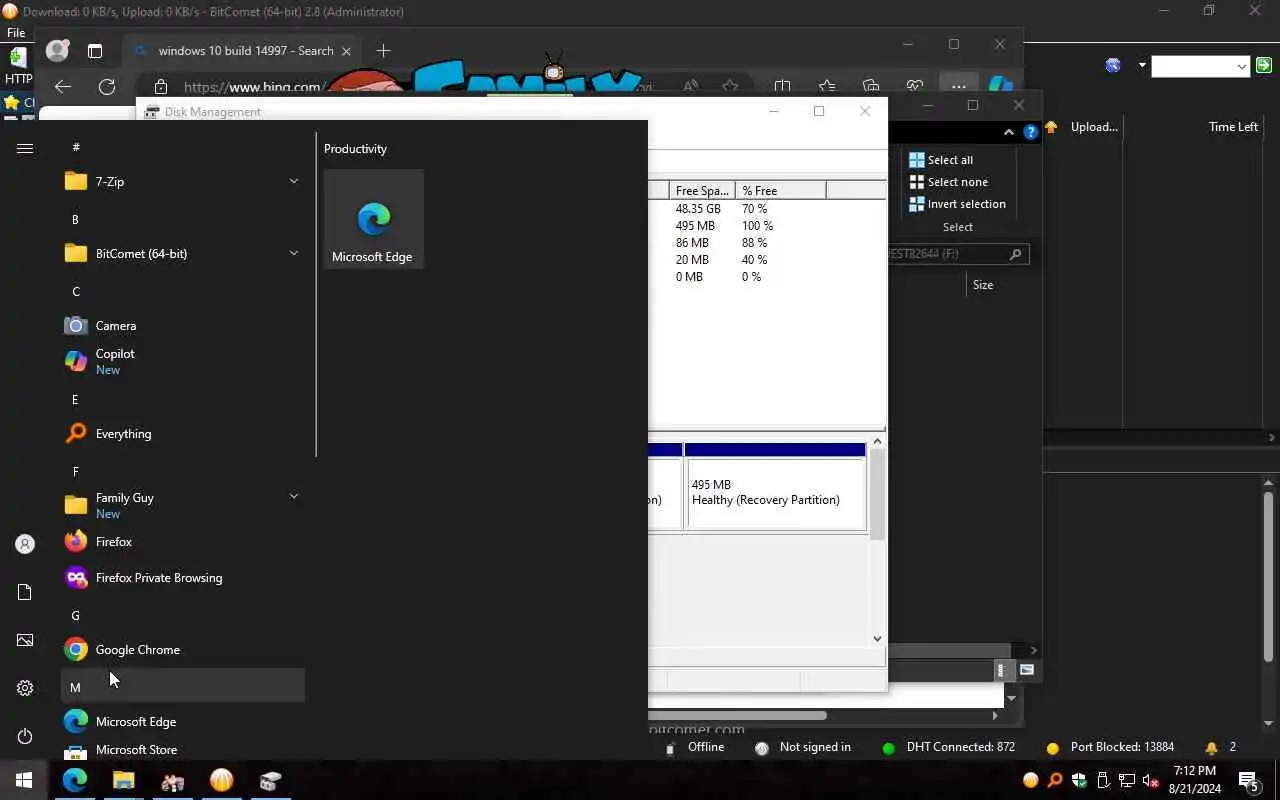The height and width of the screenshot is (800, 1280).
Task: Open Documents from the Start sidebar
Action: point(25,592)
